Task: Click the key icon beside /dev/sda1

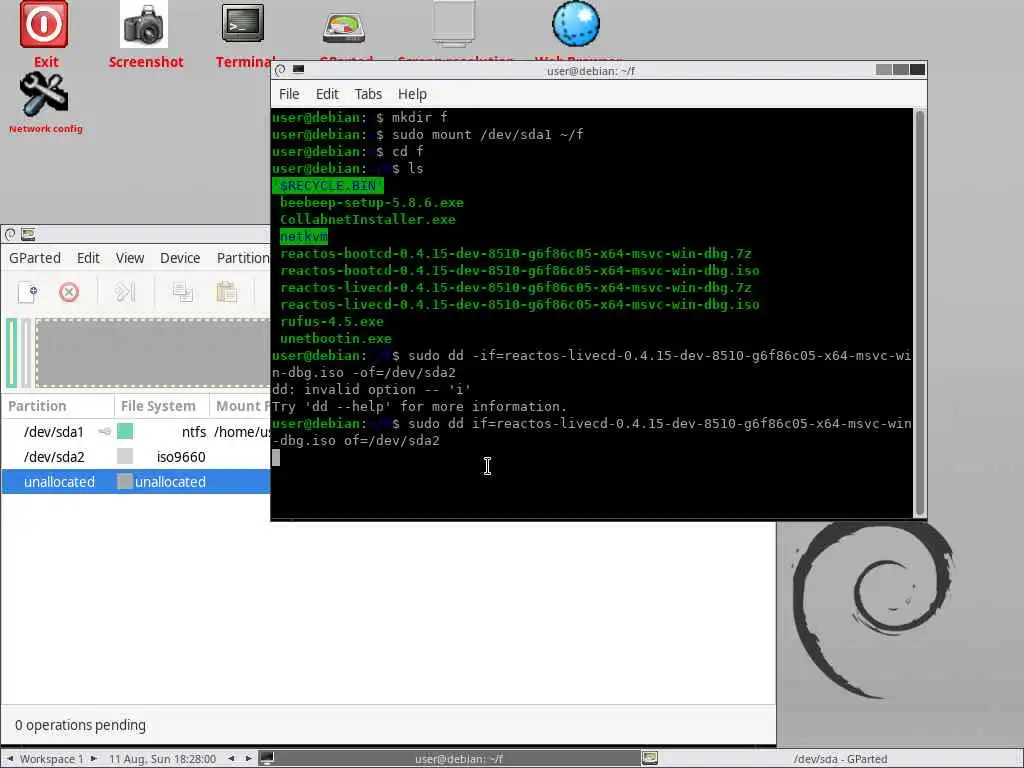Action: point(104,432)
